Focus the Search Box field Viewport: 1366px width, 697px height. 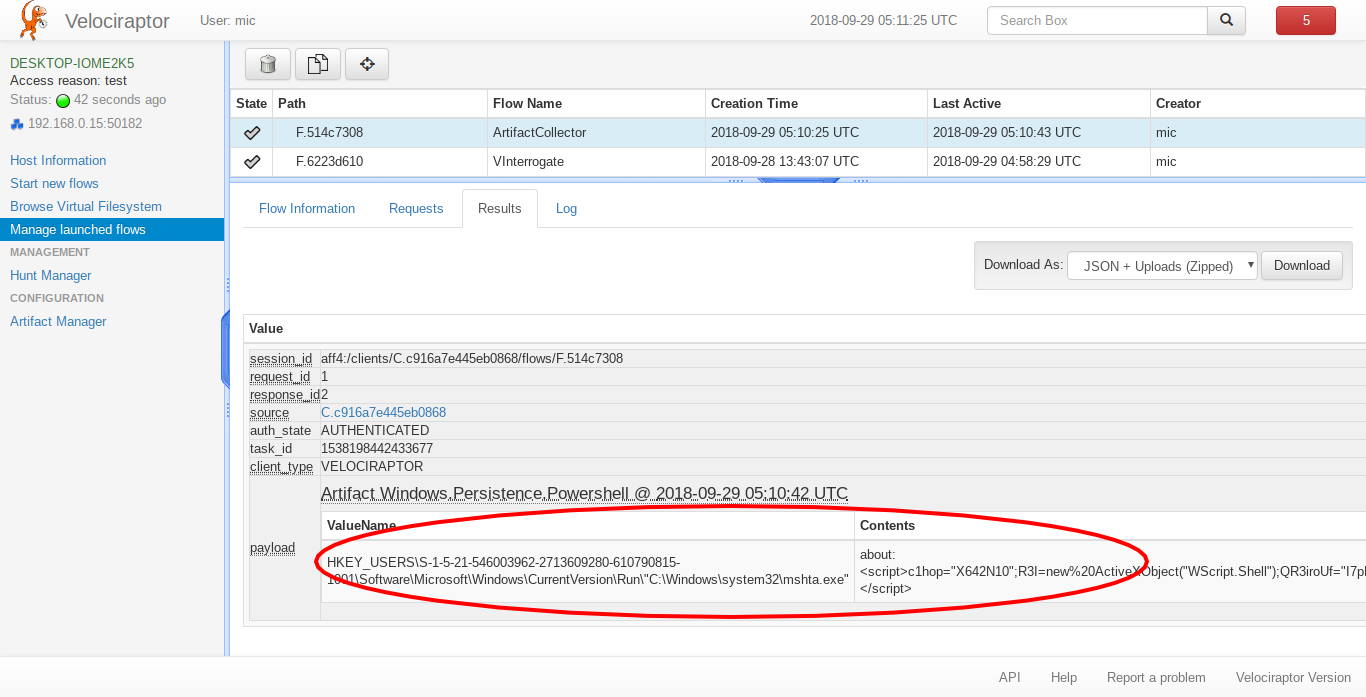click(1097, 20)
